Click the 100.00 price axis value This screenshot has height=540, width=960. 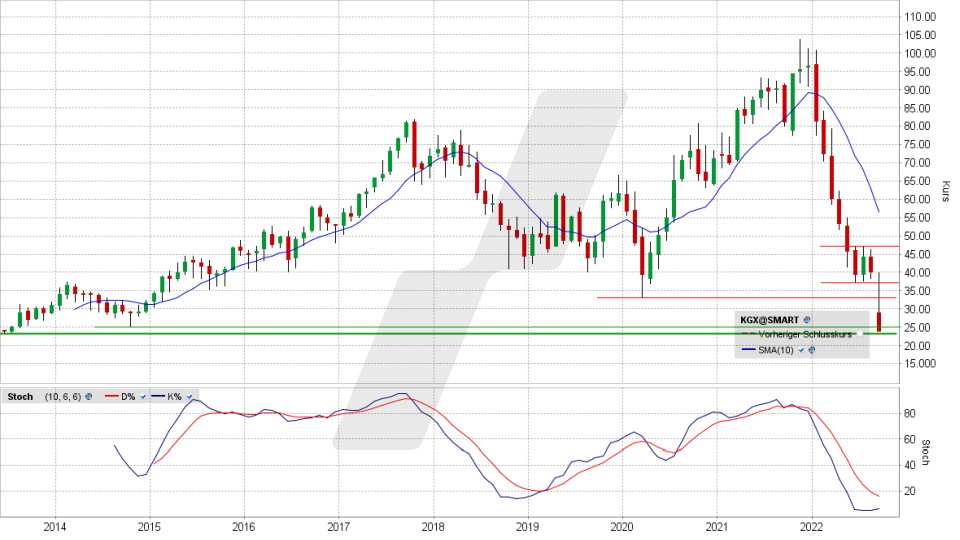pyautogui.click(x=920, y=53)
